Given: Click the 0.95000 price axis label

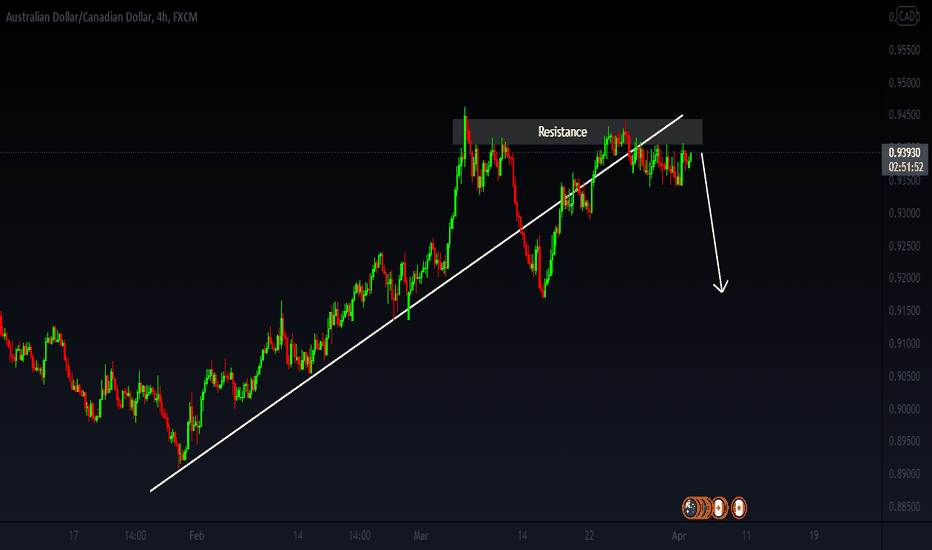Looking at the screenshot, I should tap(904, 83).
